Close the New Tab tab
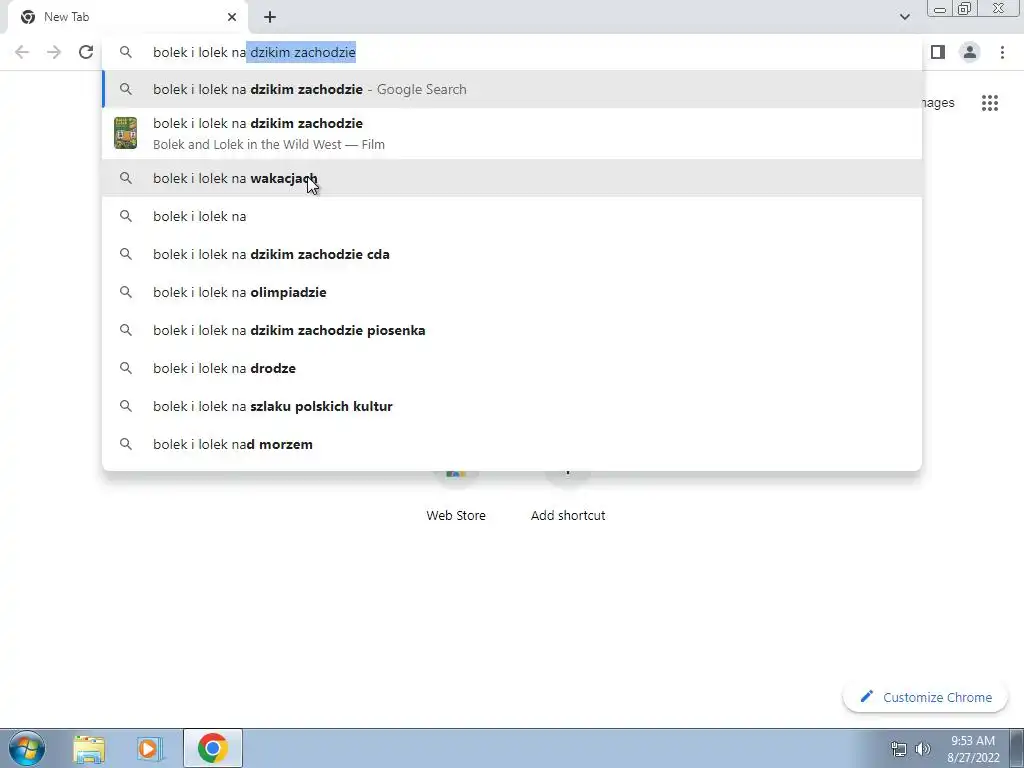This screenshot has width=1024, height=768. [232, 17]
